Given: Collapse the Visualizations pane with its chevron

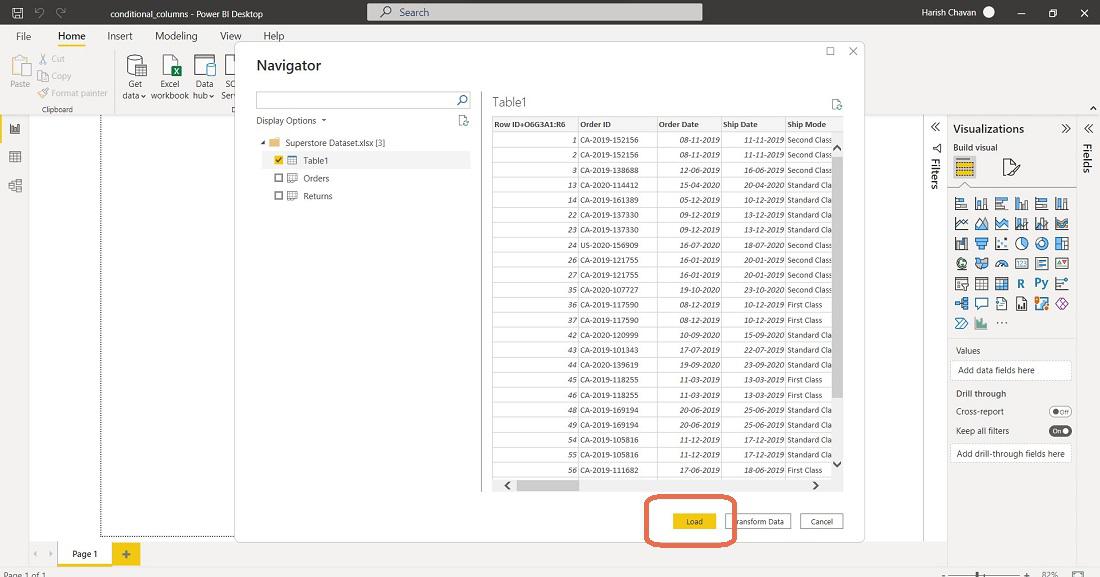Looking at the screenshot, I should [x=1066, y=128].
